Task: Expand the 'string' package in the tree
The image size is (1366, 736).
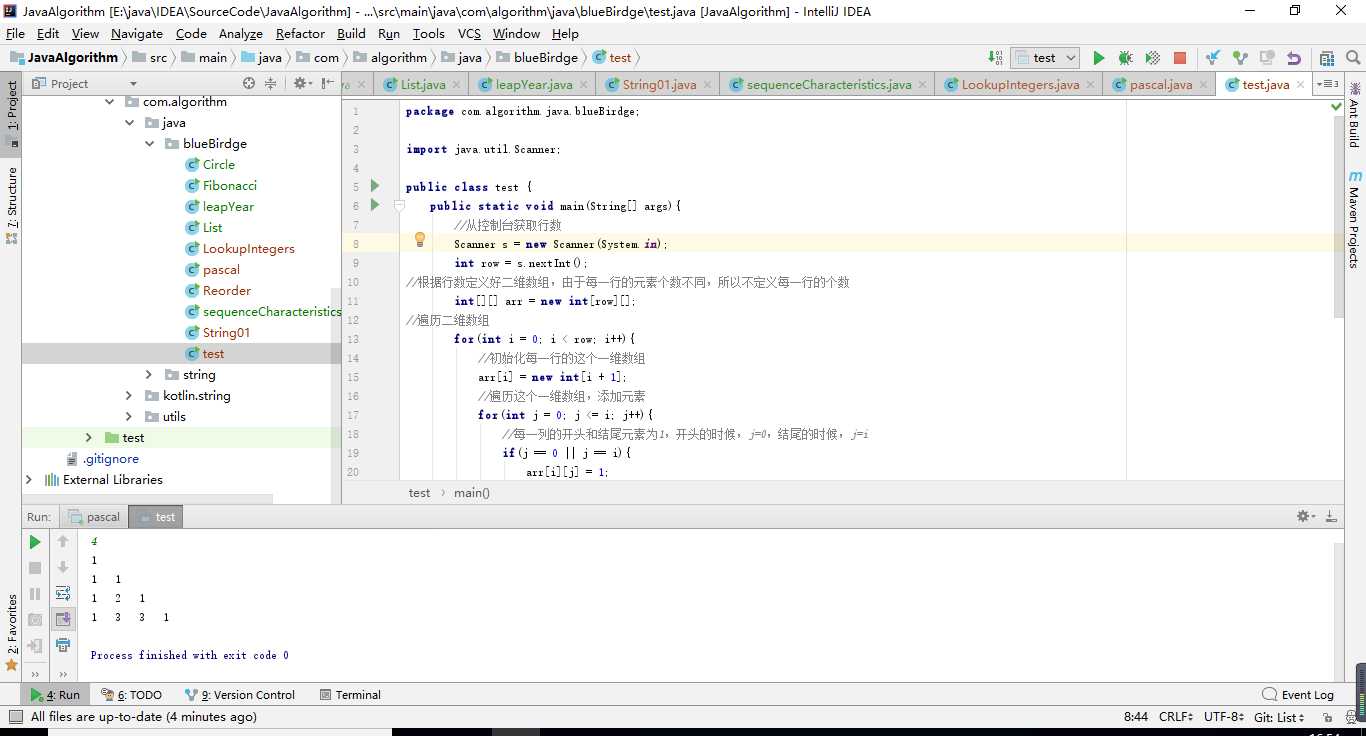Action: tap(149, 375)
